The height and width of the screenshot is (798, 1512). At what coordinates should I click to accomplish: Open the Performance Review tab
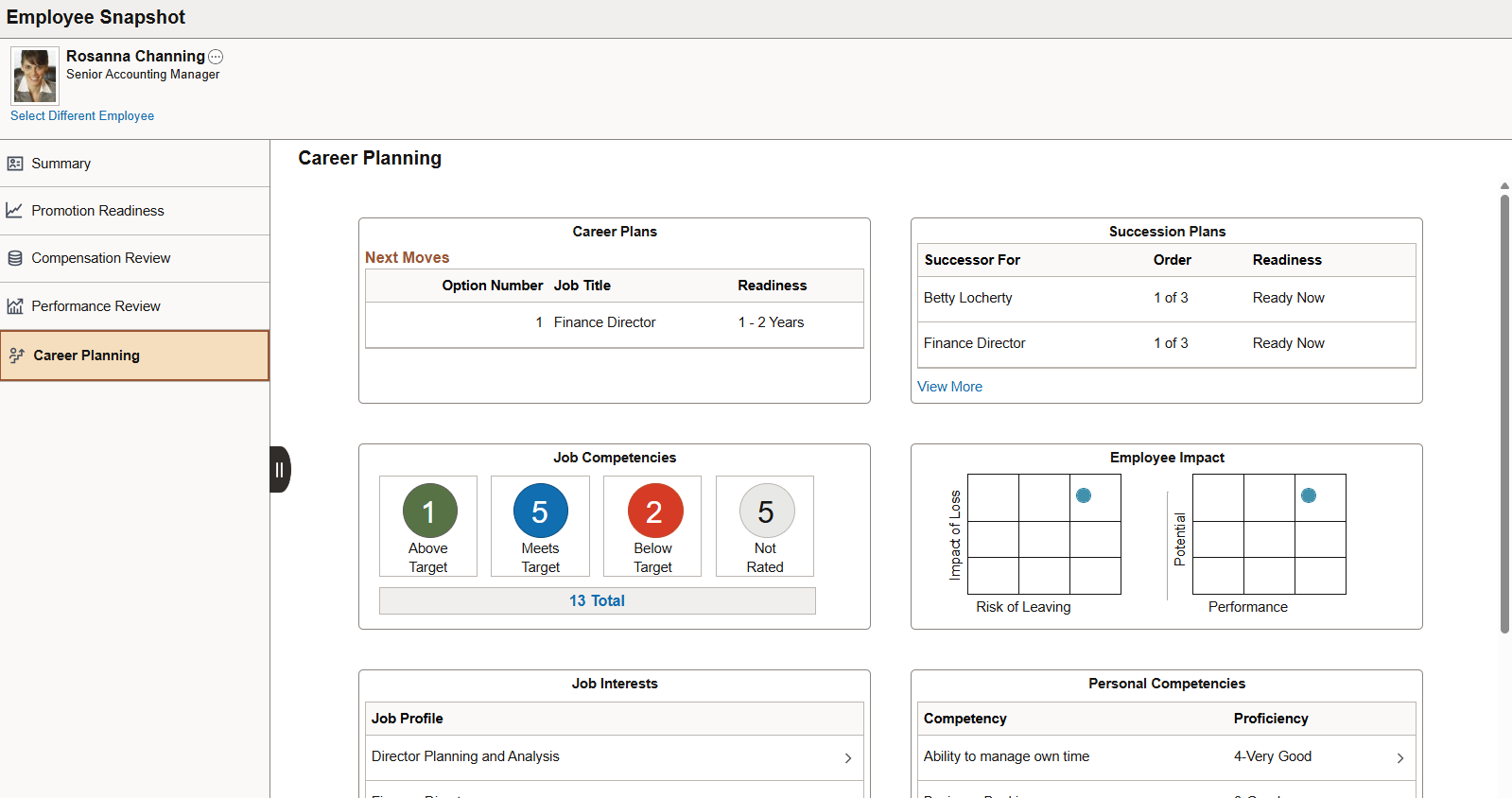tap(135, 306)
